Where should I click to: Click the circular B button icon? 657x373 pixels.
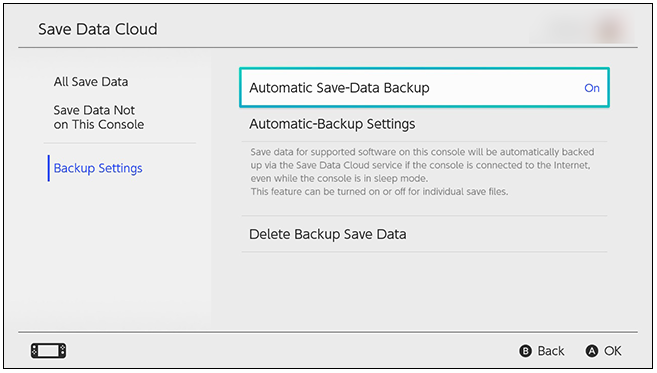click(525, 351)
